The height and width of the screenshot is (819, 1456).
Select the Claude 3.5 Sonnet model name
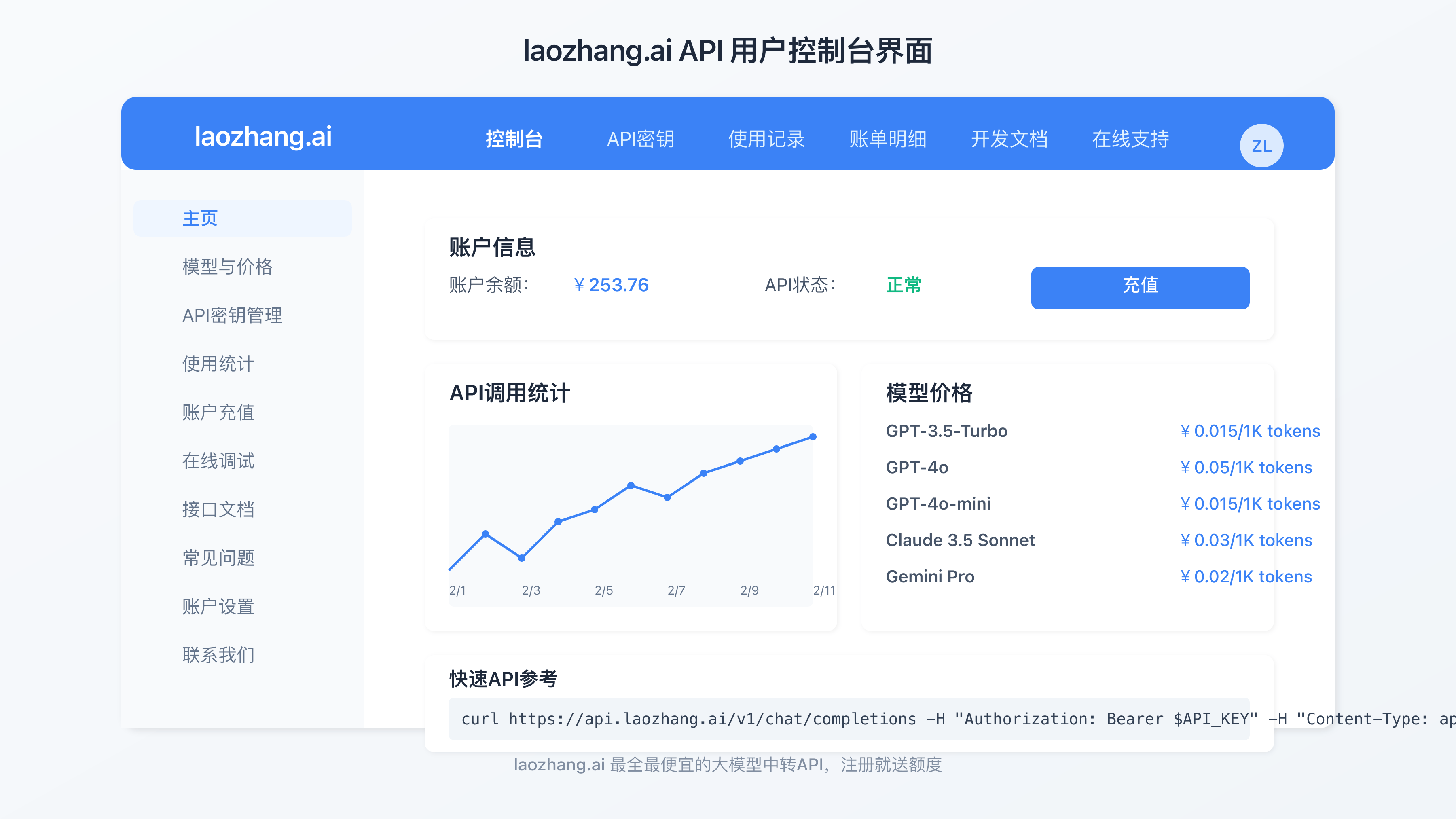click(960, 540)
